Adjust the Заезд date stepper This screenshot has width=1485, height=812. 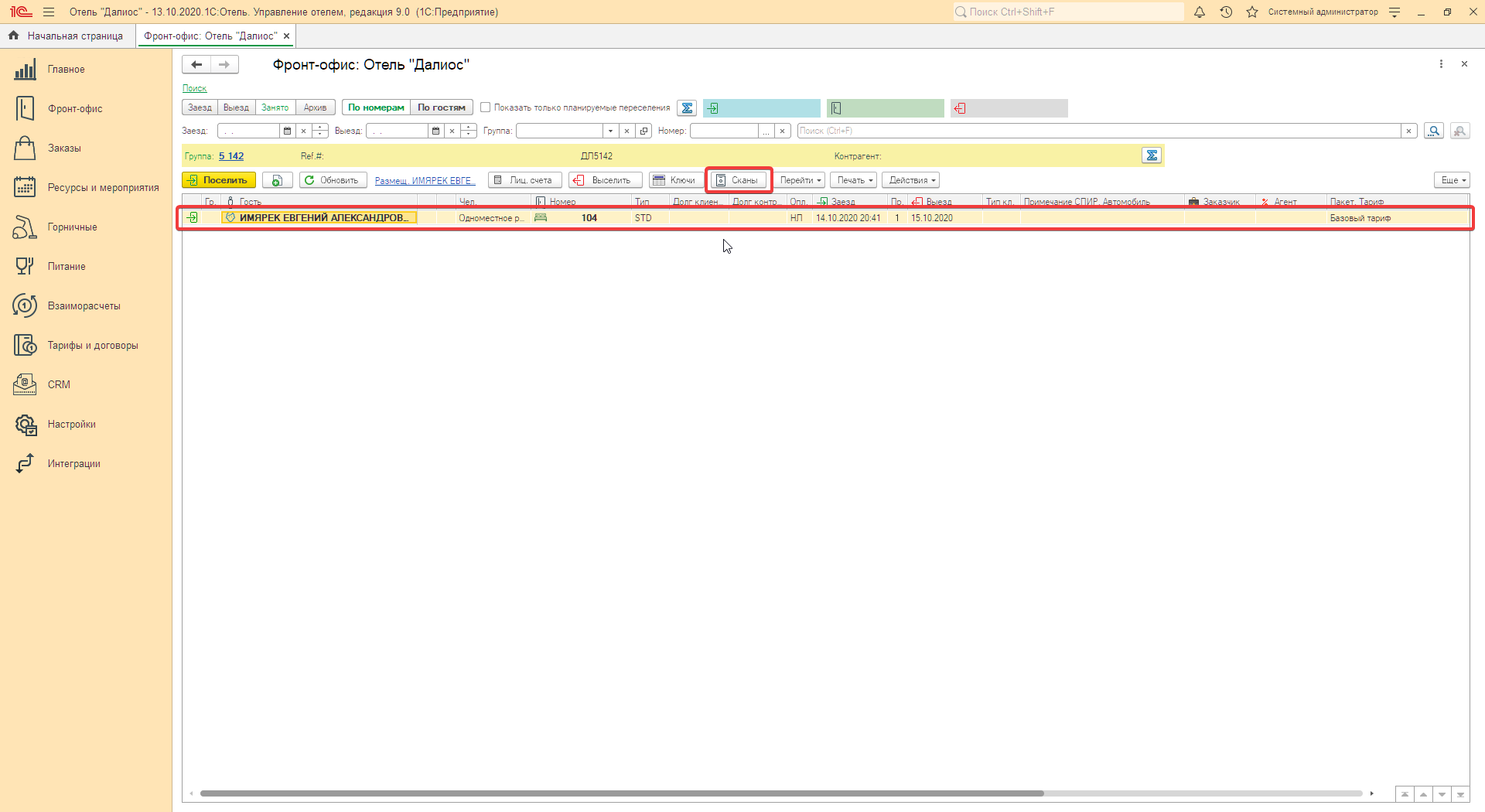pyautogui.click(x=320, y=131)
